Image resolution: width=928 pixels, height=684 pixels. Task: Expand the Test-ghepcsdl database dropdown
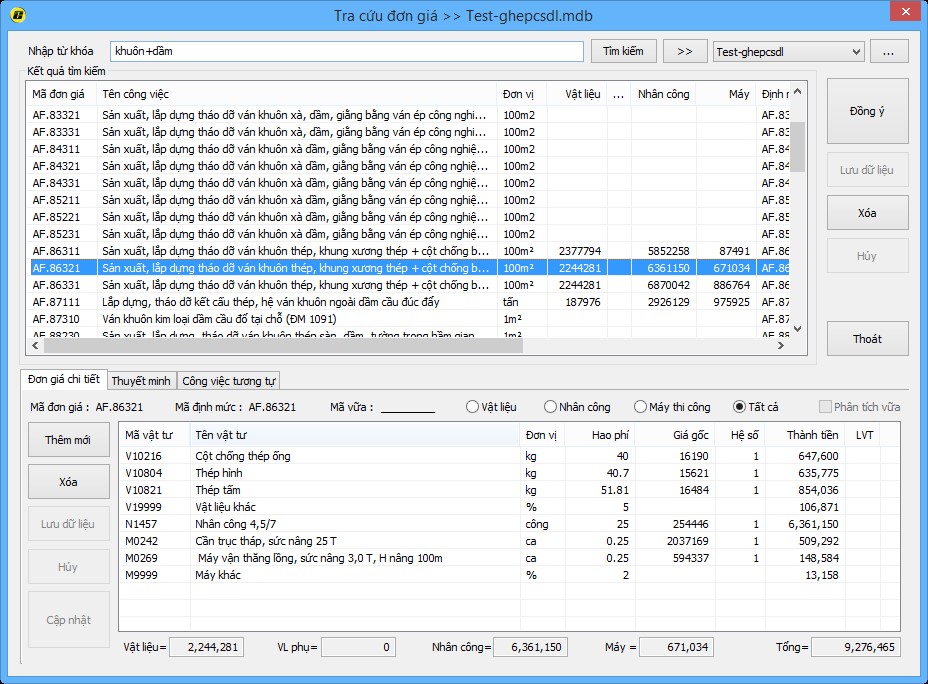pos(855,52)
